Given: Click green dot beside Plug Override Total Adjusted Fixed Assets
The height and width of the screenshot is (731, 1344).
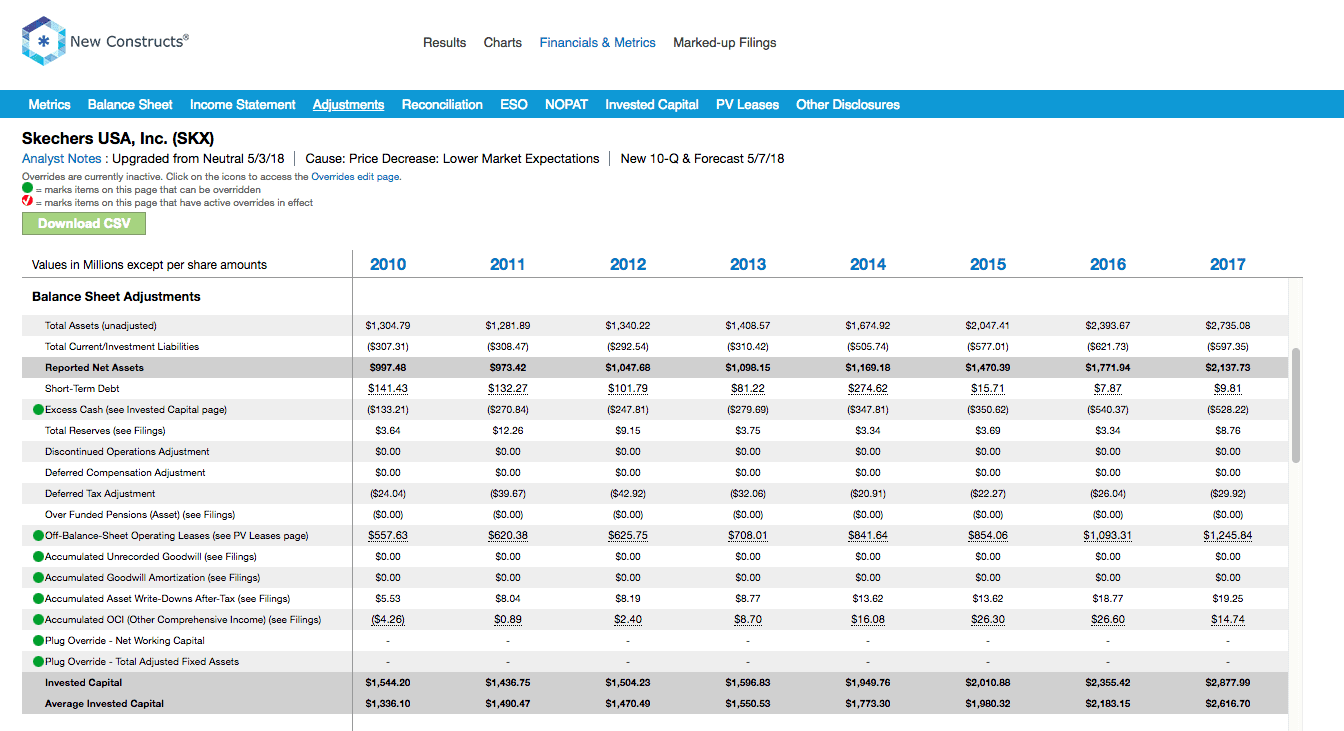Looking at the screenshot, I should pyautogui.click(x=38, y=661).
